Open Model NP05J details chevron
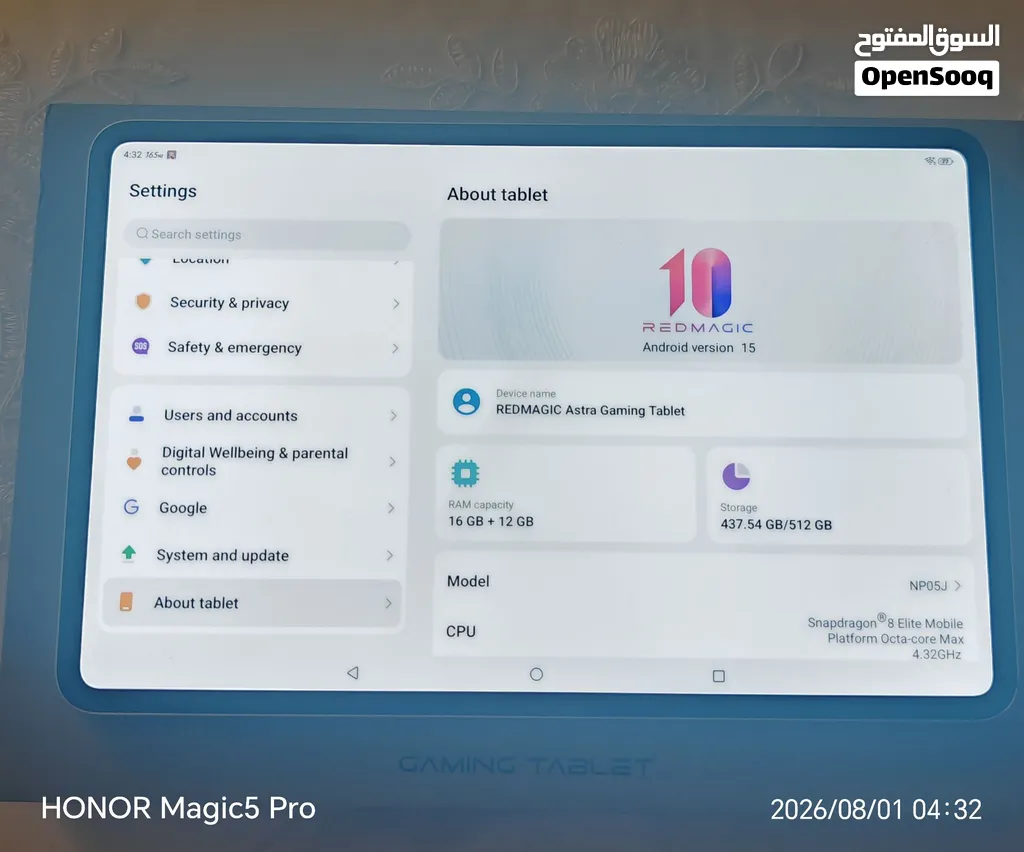 tap(957, 586)
